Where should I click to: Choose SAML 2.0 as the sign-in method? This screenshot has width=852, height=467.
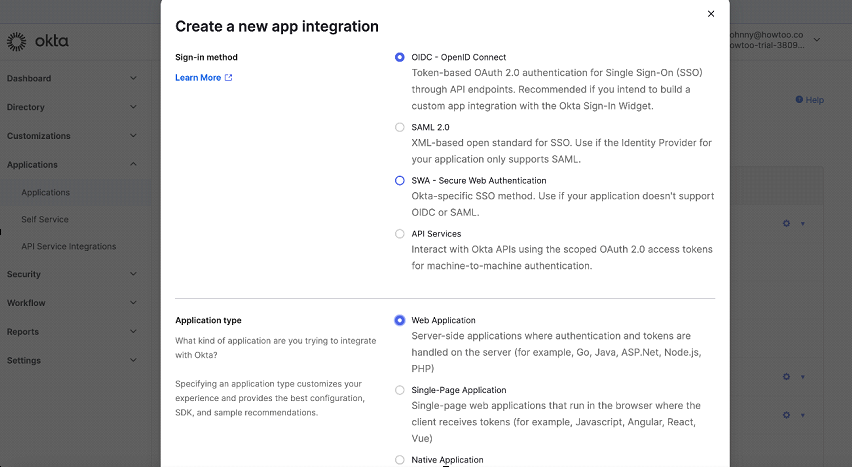[400, 128]
